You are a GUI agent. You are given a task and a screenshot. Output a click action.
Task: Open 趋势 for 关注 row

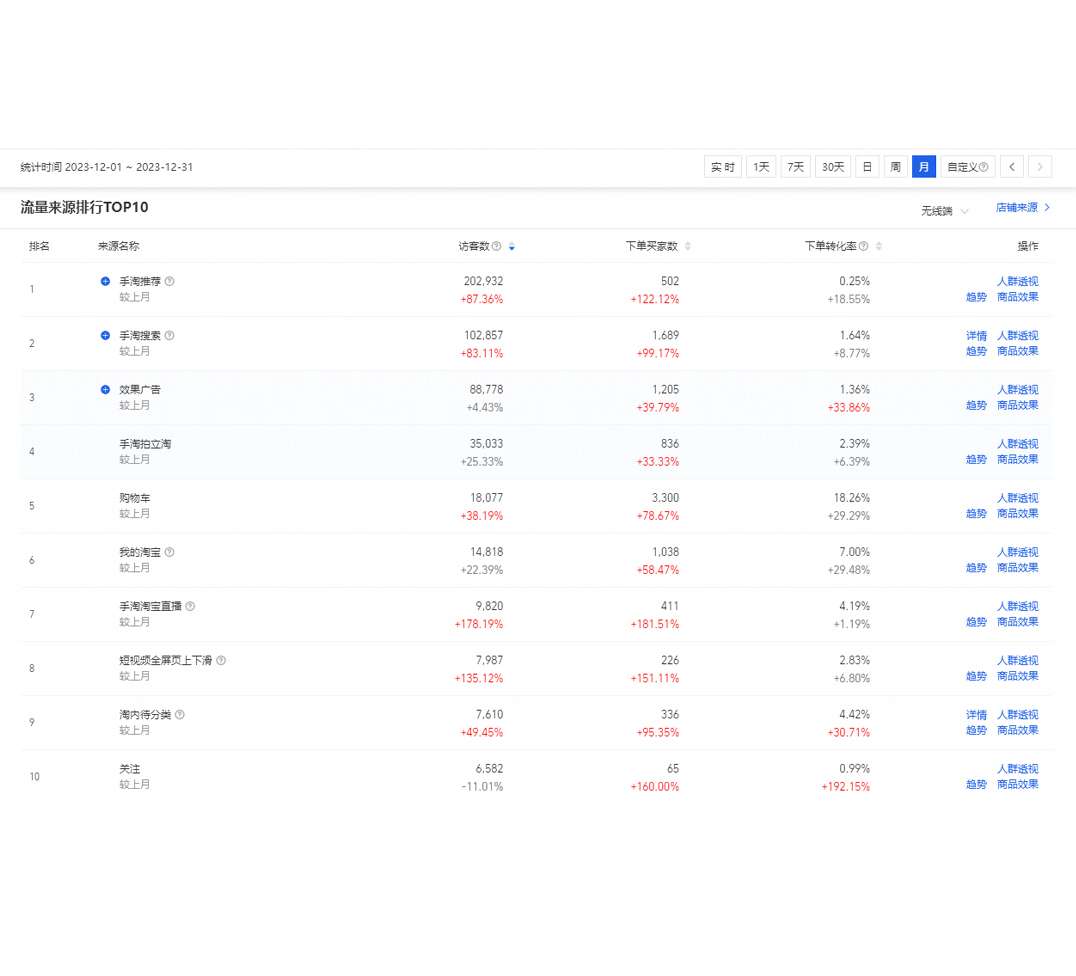[976, 785]
